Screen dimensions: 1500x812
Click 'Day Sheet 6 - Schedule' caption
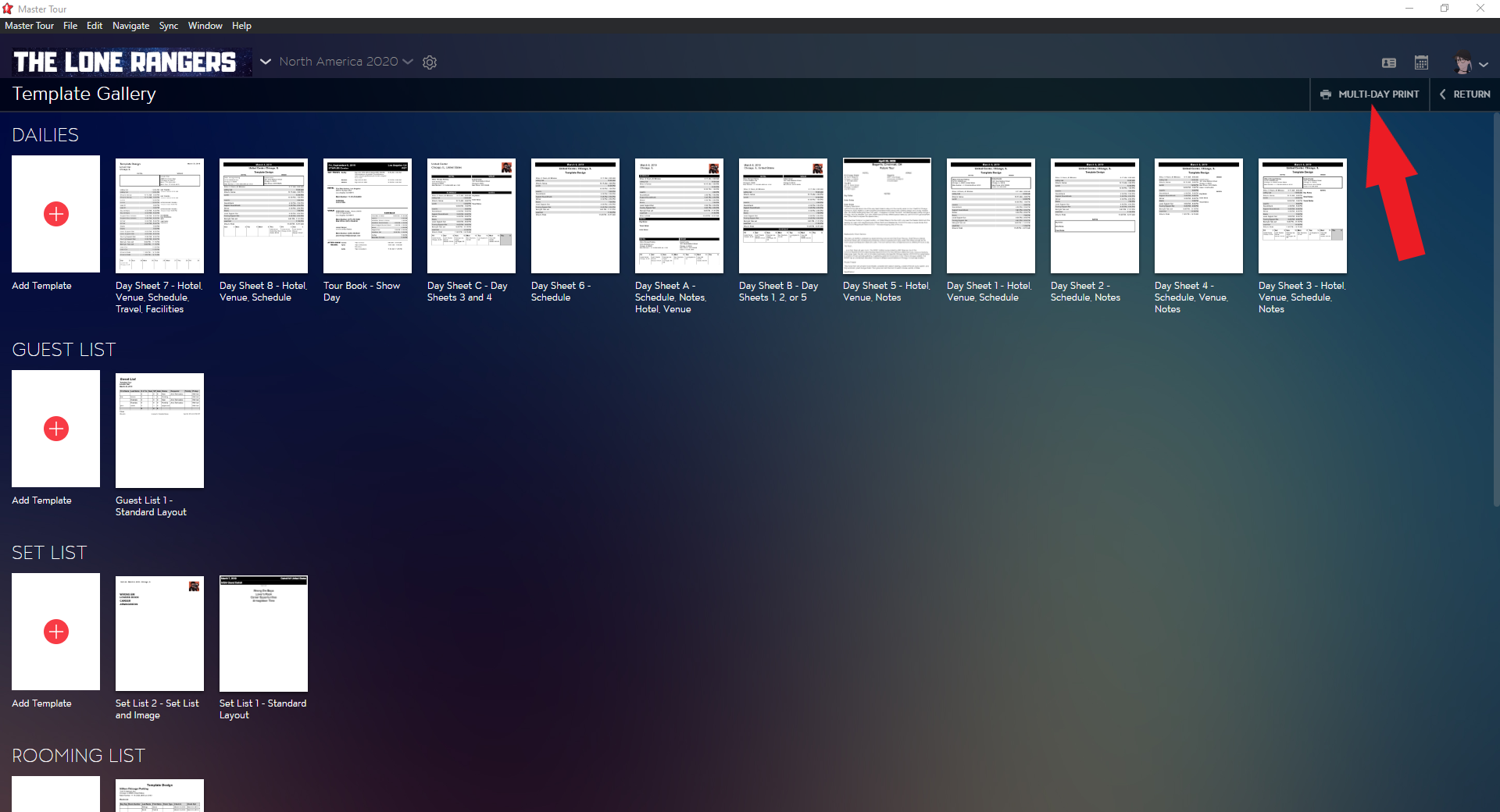tap(561, 291)
